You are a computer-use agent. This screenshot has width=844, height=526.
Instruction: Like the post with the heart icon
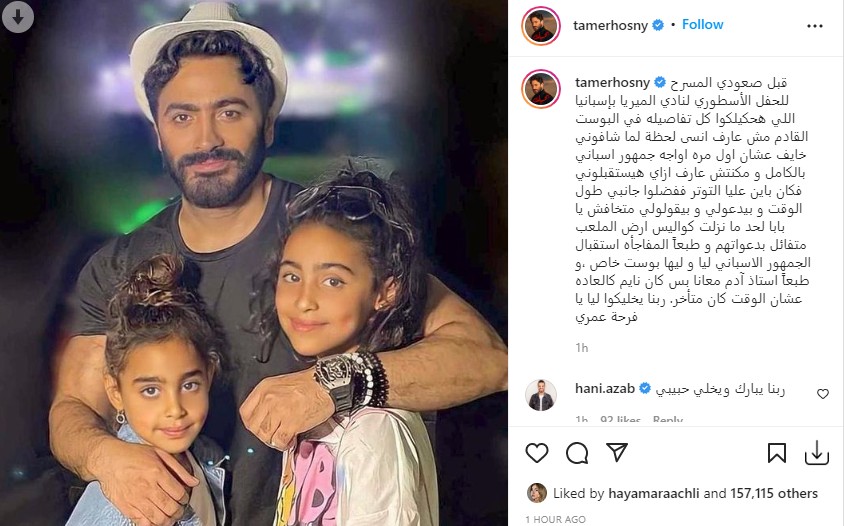pos(537,453)
